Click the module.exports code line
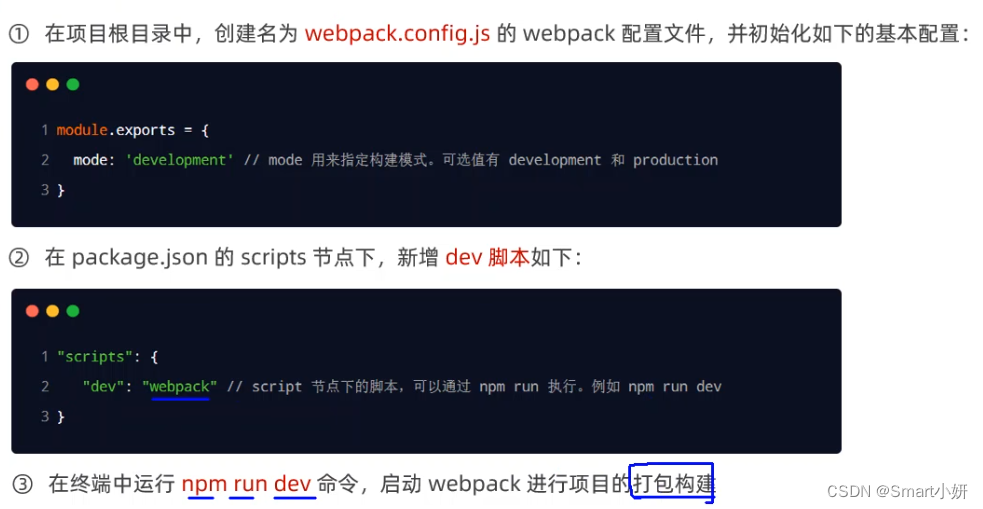Viewport: 983px width, 509px height. (132, 130)
